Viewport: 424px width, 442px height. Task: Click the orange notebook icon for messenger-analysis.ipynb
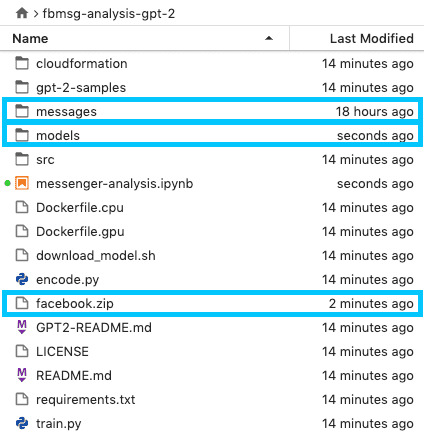[22, 183]
